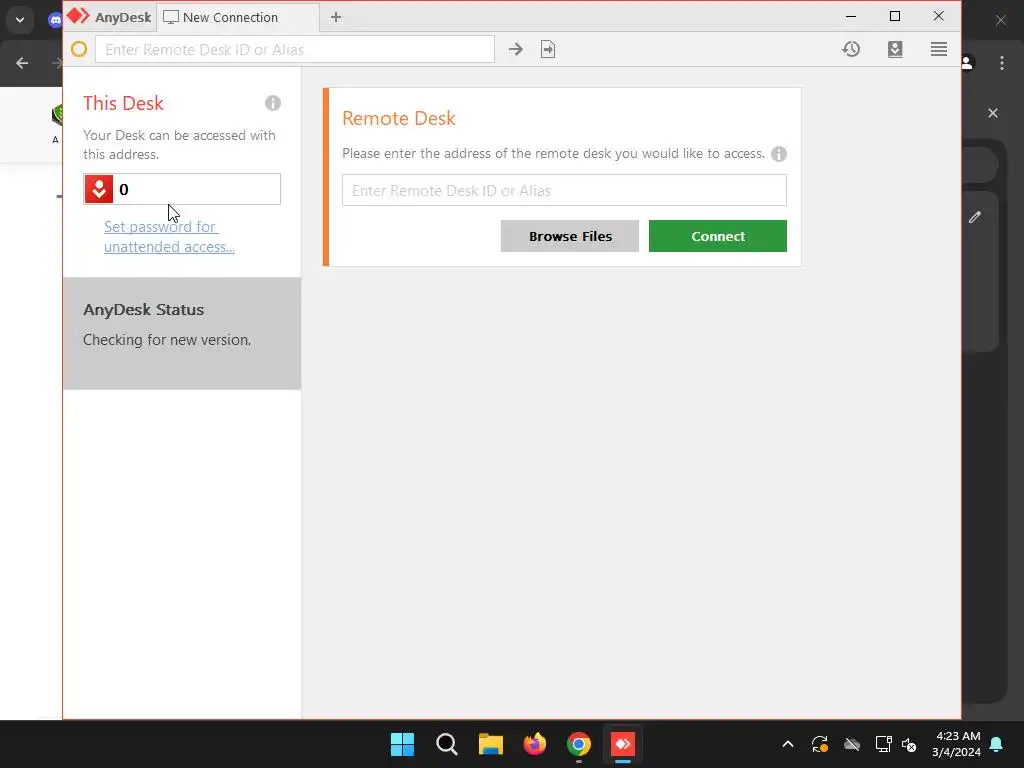Click the This Desk heading

pos(123,103)
